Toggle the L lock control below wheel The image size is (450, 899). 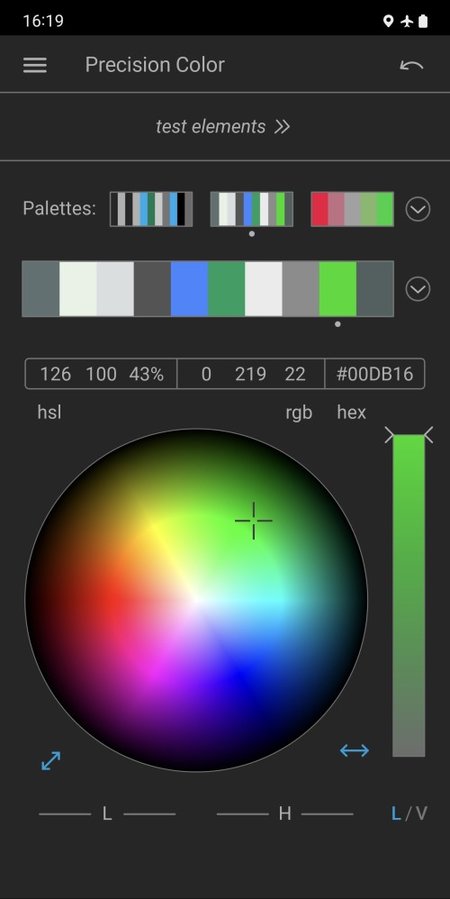[107, 814]
